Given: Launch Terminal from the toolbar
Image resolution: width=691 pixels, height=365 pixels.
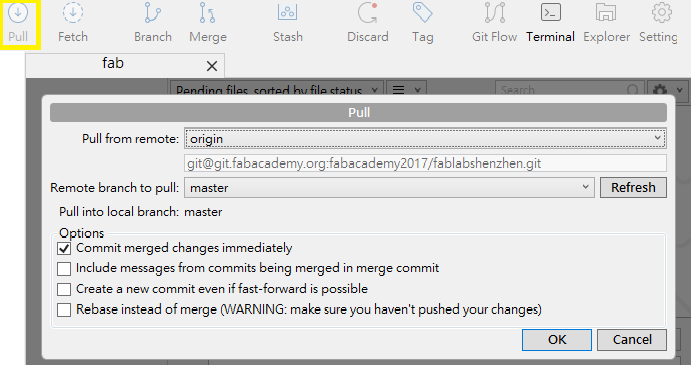Looking at the screenshot, I should [x=550, y=23].
